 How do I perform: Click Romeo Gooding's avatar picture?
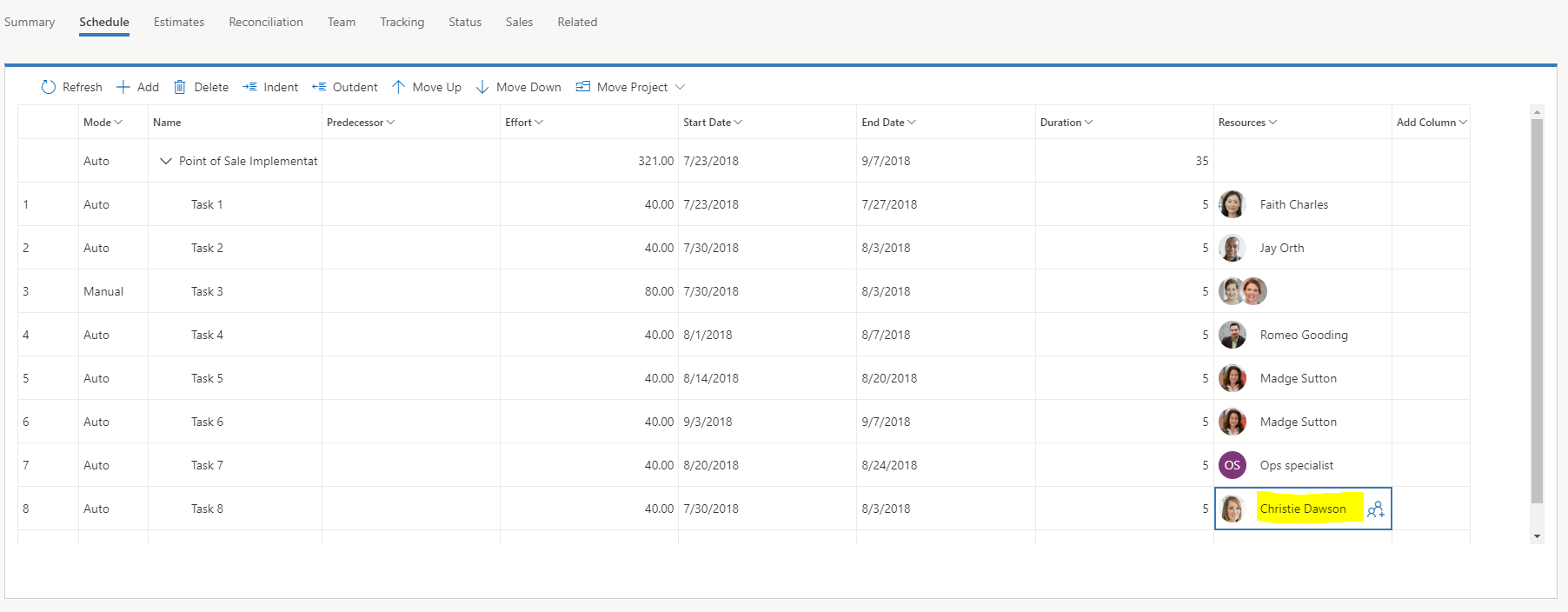[1232, 335]
